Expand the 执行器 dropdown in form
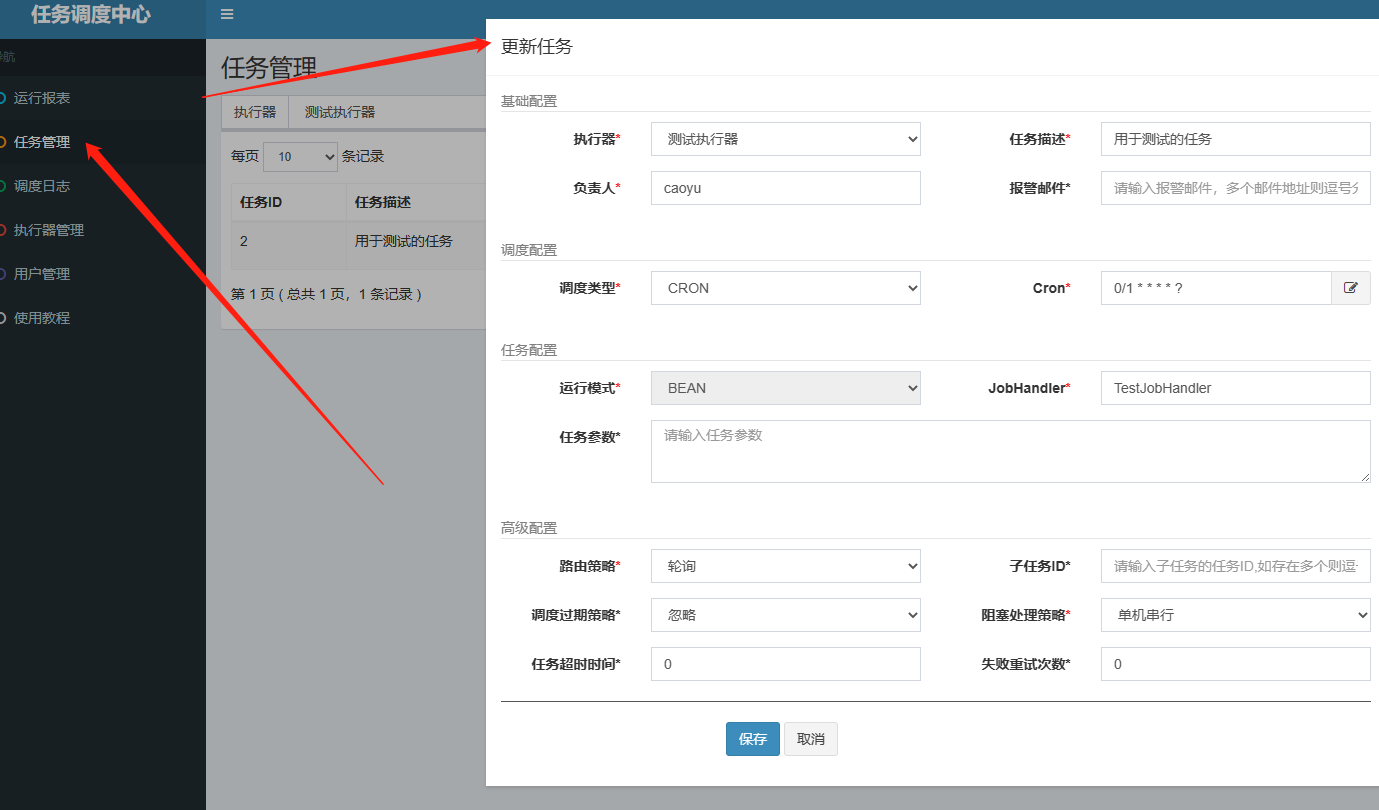 click(785, 139)
